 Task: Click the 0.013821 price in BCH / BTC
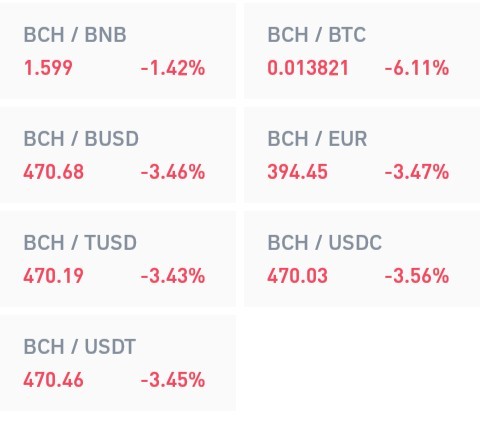point(308,68)
